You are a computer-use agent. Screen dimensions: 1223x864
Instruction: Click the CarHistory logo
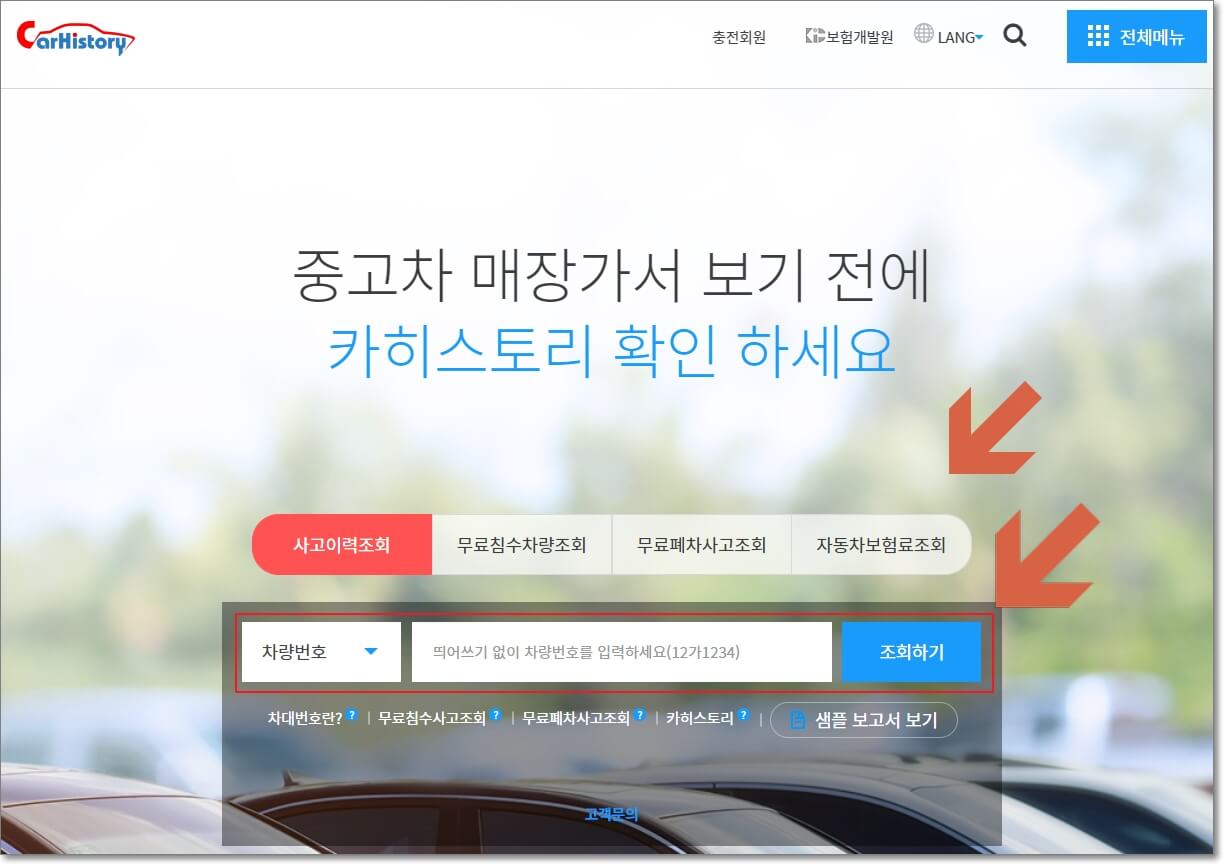tap(75, 37)
